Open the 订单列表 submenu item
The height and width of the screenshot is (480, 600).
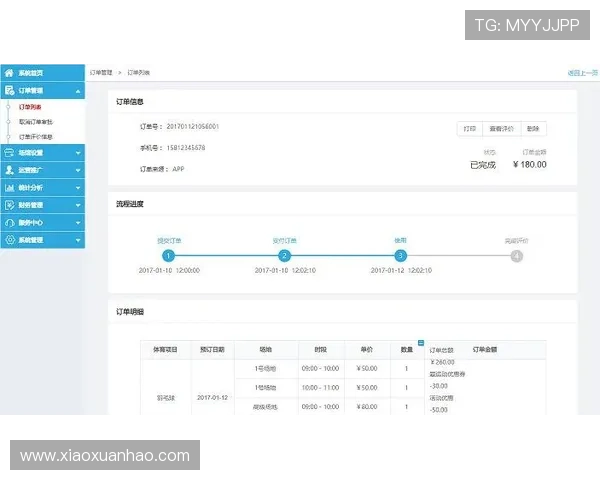(x=30, y=107)
